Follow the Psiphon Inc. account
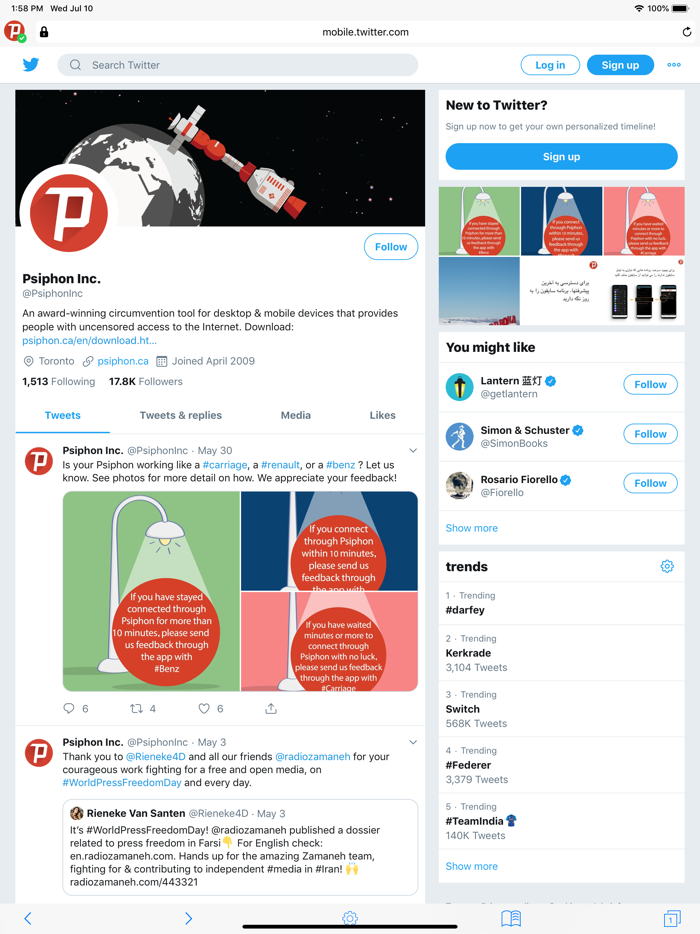This screenshot has width=700, height=934. [x=390, y=246]
